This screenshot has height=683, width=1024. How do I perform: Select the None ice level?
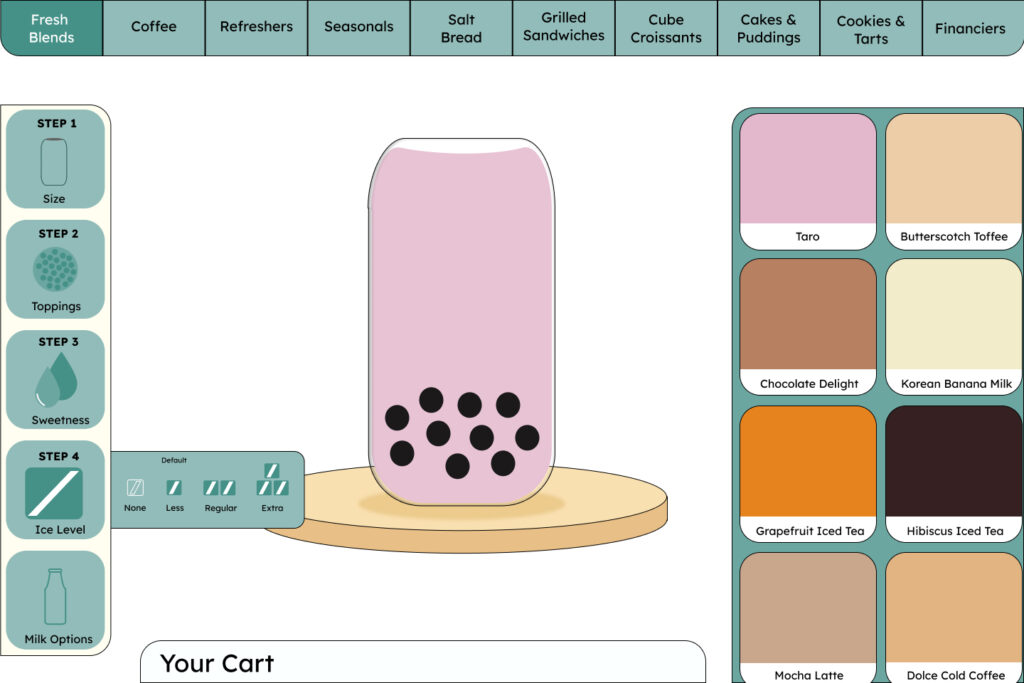[135, 489]
